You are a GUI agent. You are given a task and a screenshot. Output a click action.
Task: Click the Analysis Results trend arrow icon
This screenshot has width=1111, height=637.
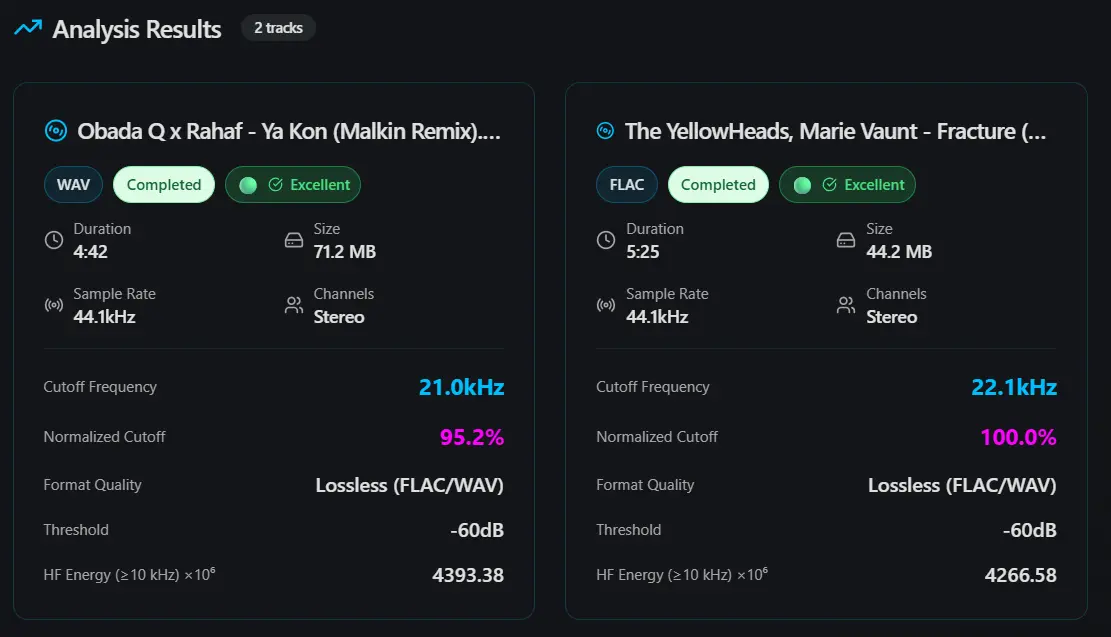(28, 28)
